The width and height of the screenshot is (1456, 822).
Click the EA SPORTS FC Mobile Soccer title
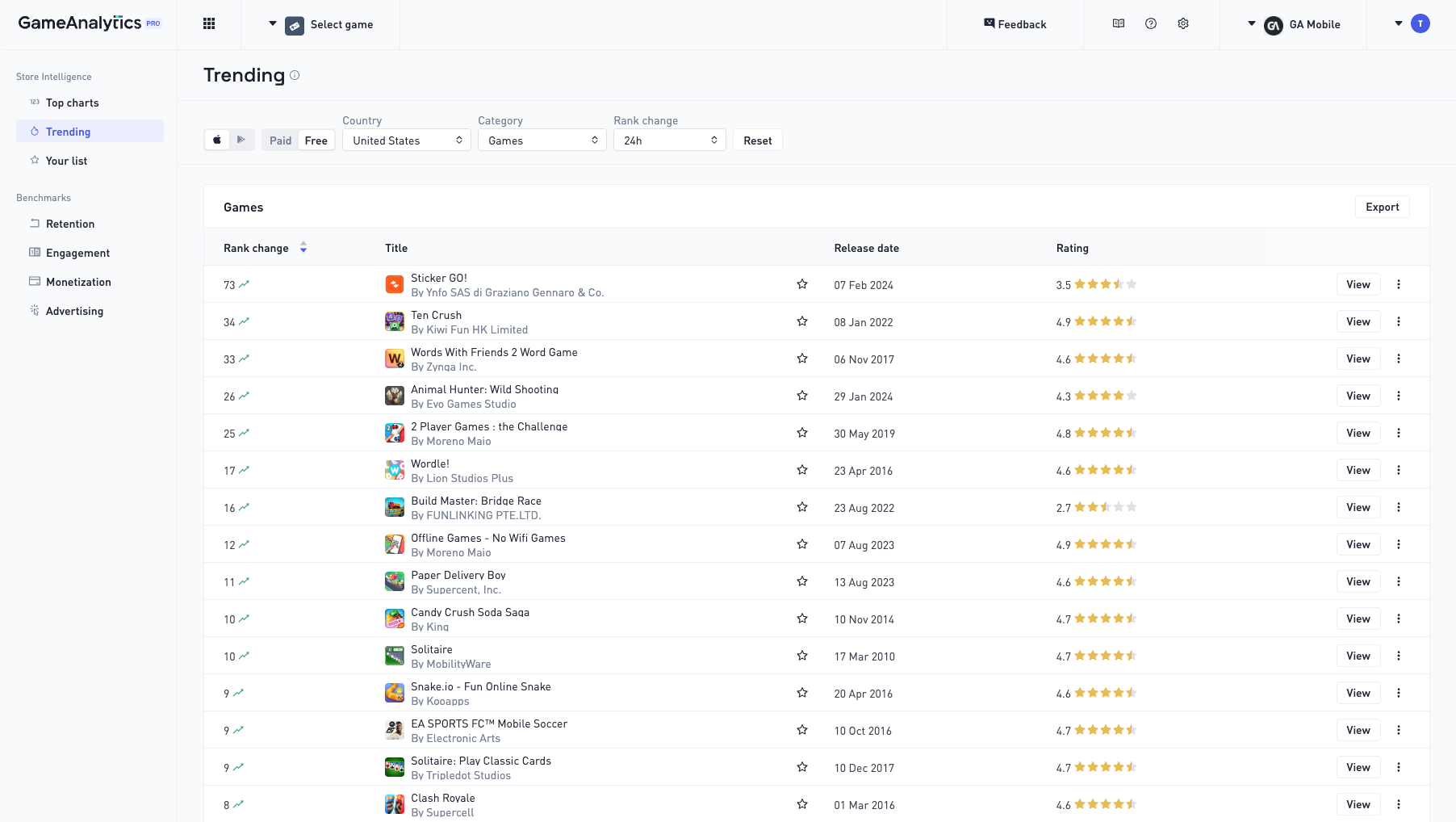pos(489,723)
